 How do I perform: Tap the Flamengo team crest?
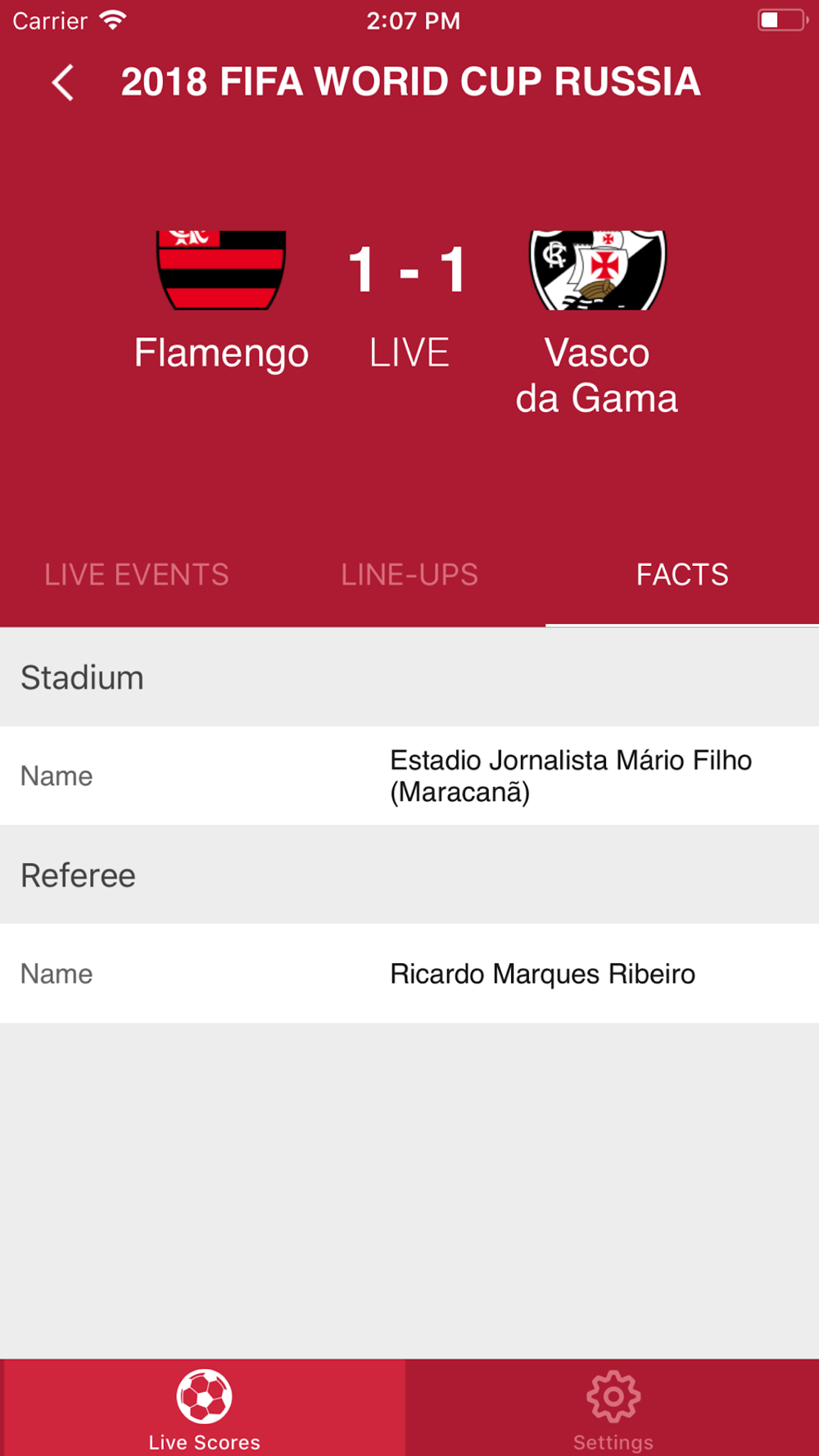click(221, 270)
